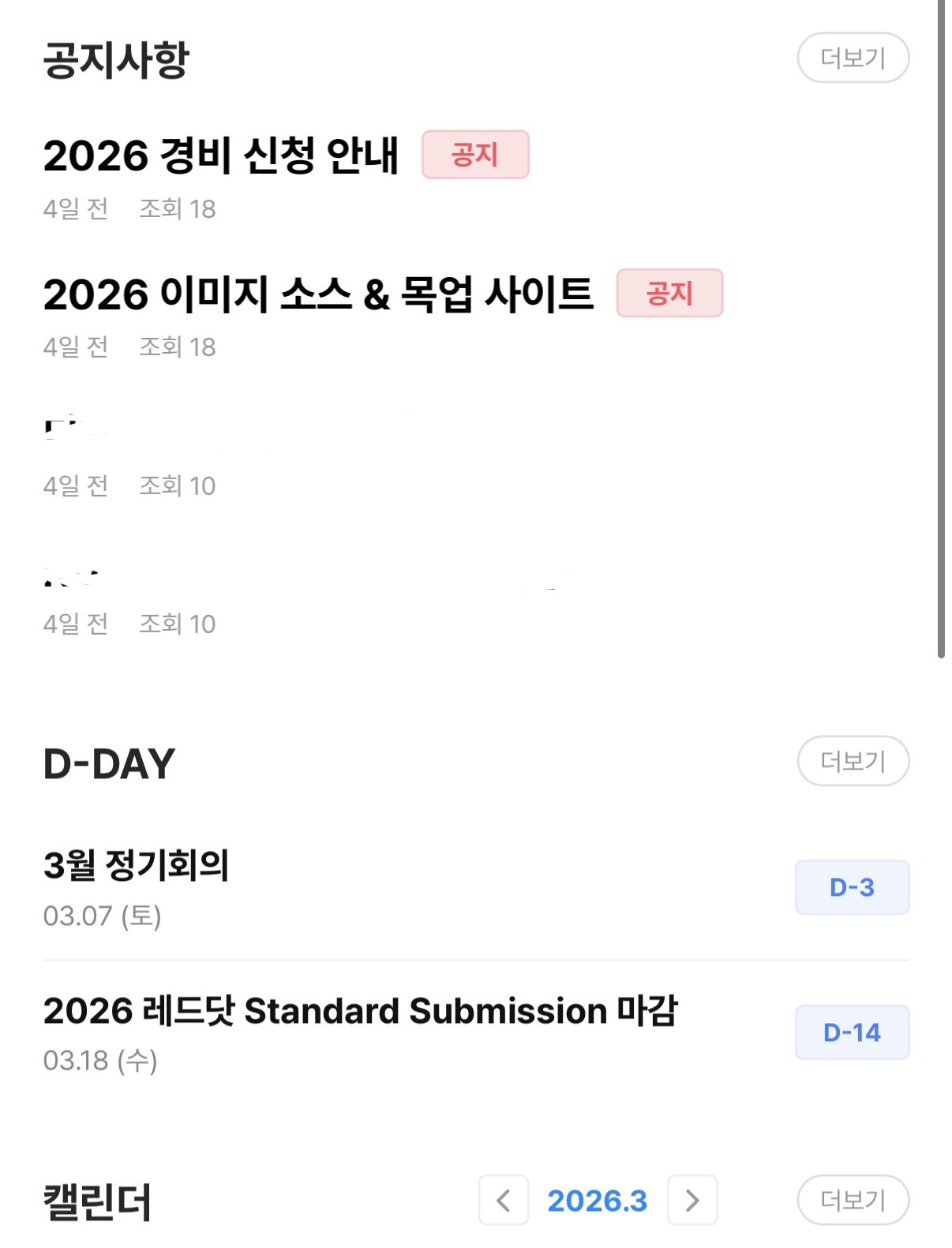Go to next month in calendar
The width and height of the screenshot is (952, 1248).
[x=692, y=1200]
